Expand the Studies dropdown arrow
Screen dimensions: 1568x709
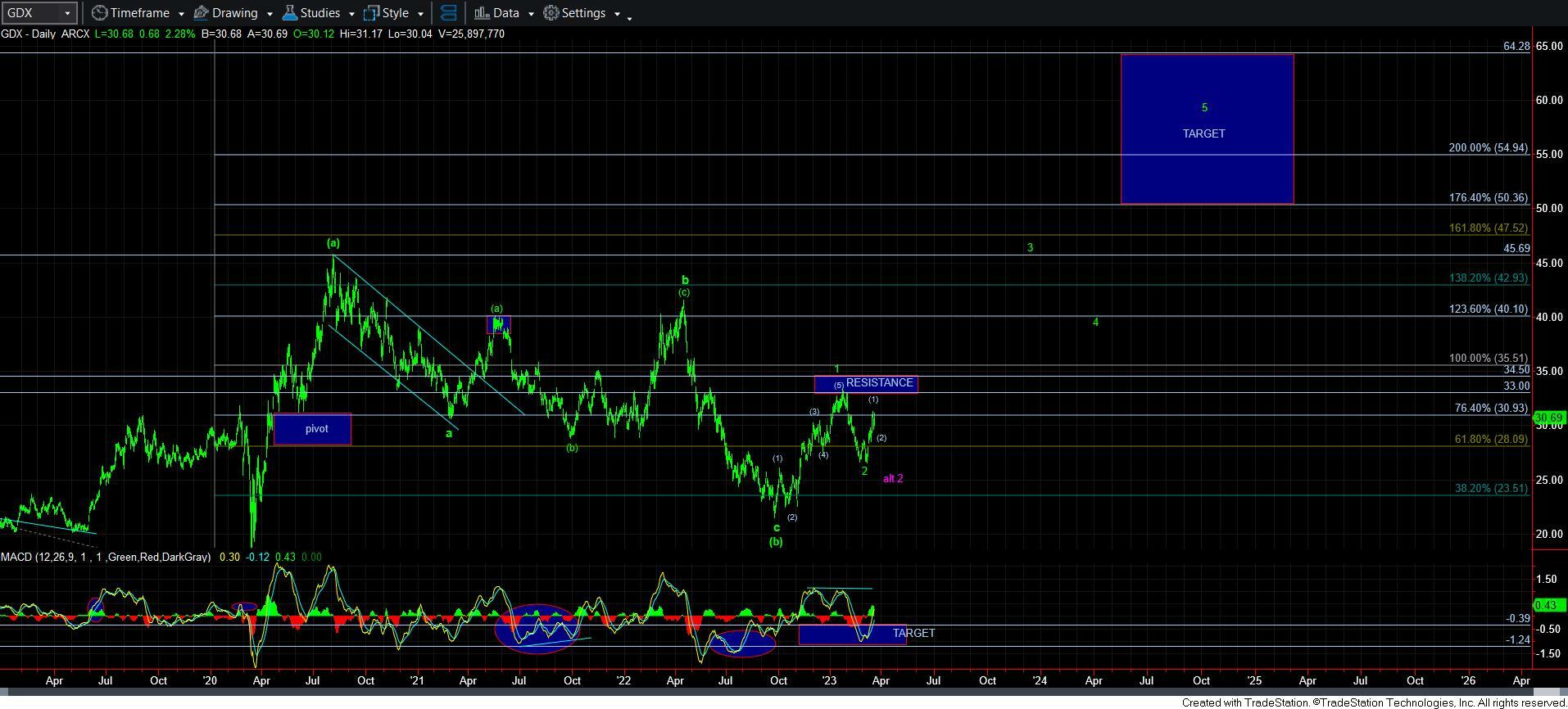point(351,14)
